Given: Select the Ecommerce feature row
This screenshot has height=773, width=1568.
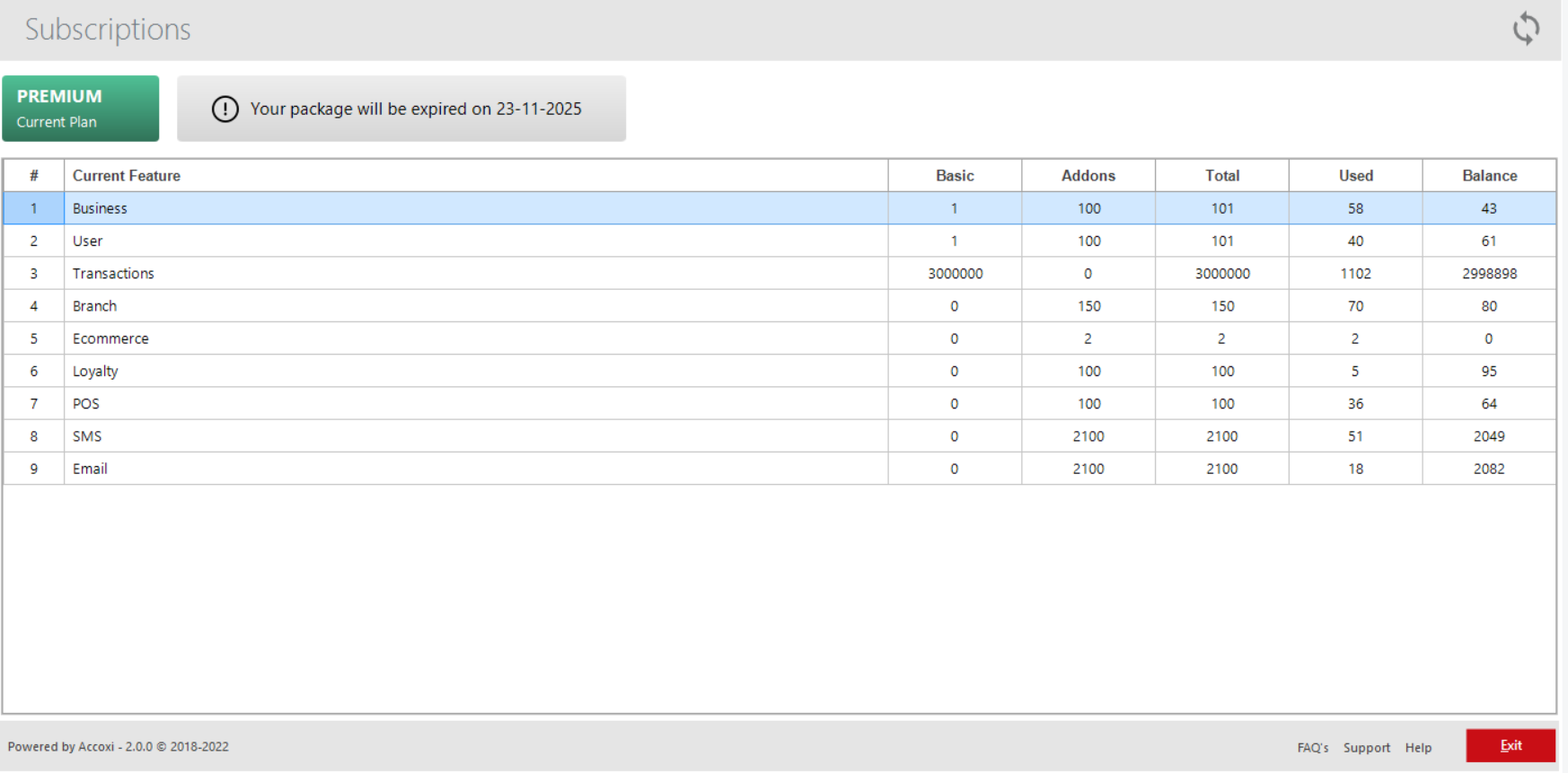Looking at the screenshot, I should click(x=780, y=338).
